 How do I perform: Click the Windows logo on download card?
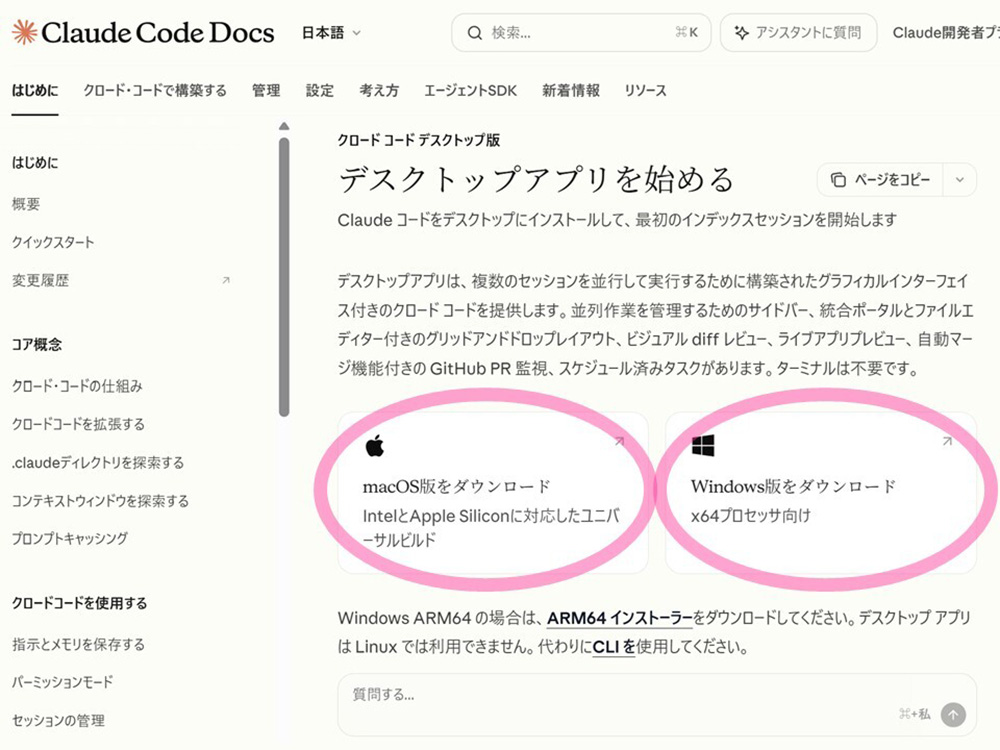(x=703, y=445)
